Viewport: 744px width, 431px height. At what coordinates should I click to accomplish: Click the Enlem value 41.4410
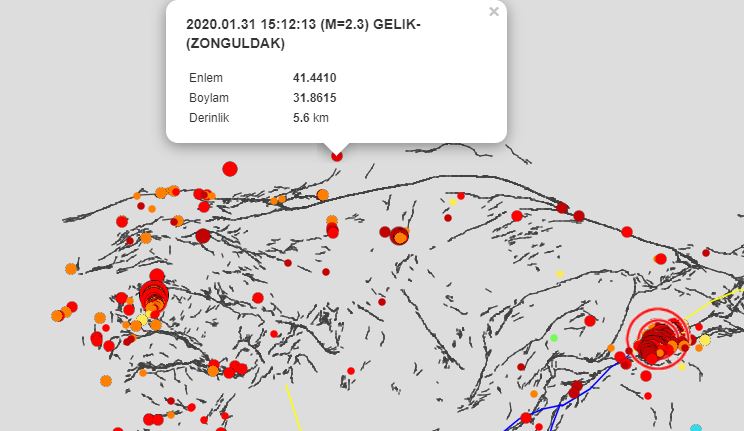point(314,77)
